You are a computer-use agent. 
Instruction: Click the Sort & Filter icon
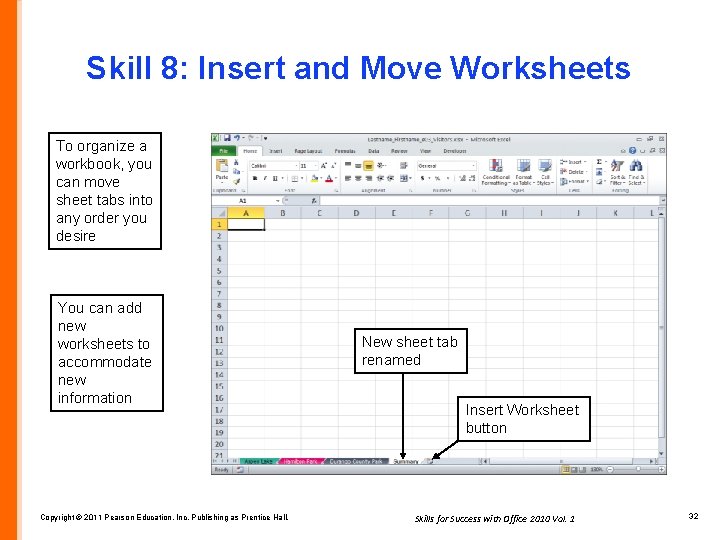[x=617, y=165]
